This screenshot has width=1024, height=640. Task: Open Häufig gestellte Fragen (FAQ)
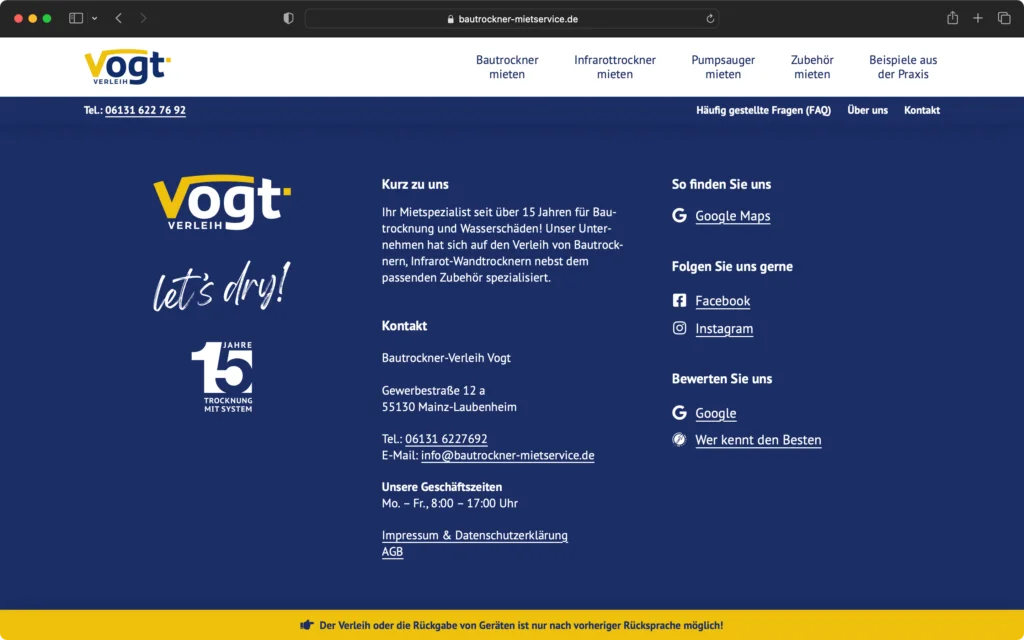(x=763, y=110)
